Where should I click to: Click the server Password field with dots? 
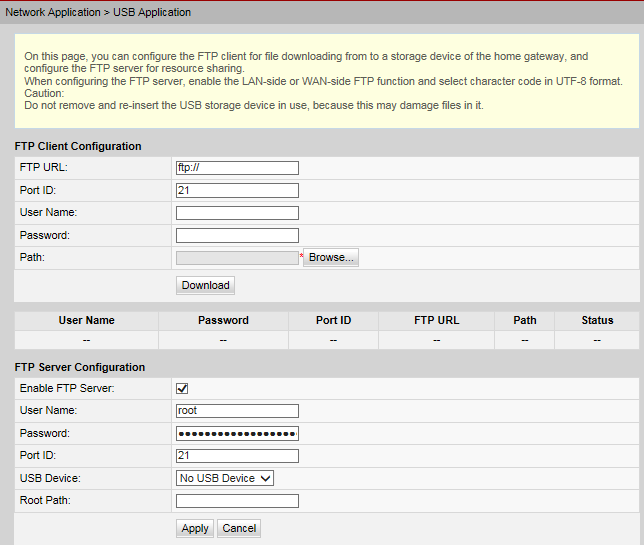(x=237, y=433)
